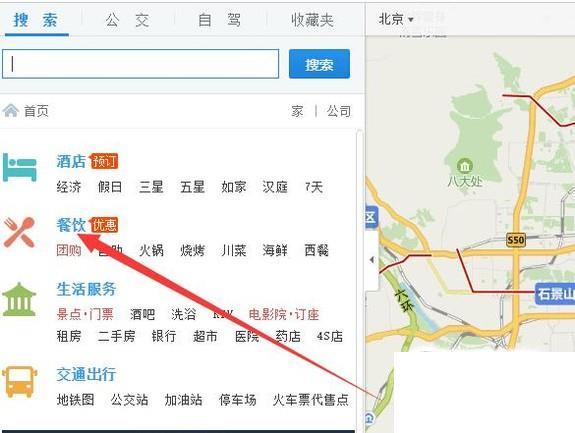
Task: Click the 团购 link under dining
Action: [x=69, y=250]
